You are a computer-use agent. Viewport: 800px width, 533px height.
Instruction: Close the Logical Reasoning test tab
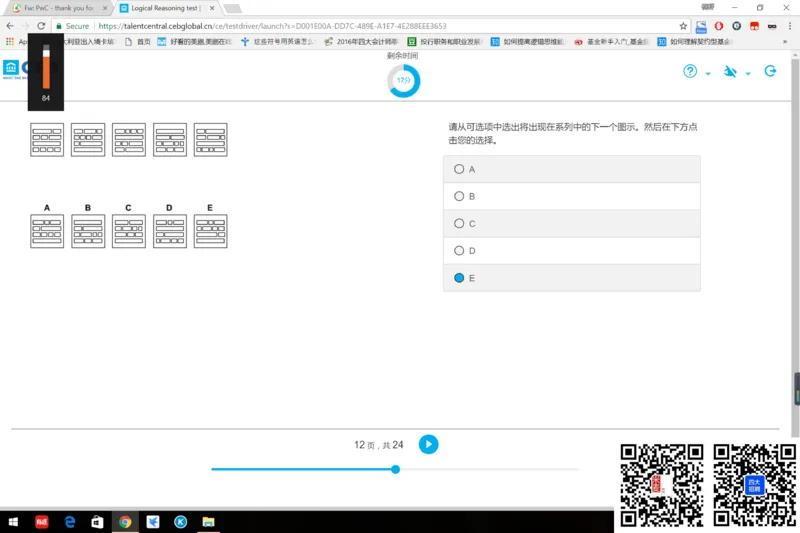click(x=212, y=8)
